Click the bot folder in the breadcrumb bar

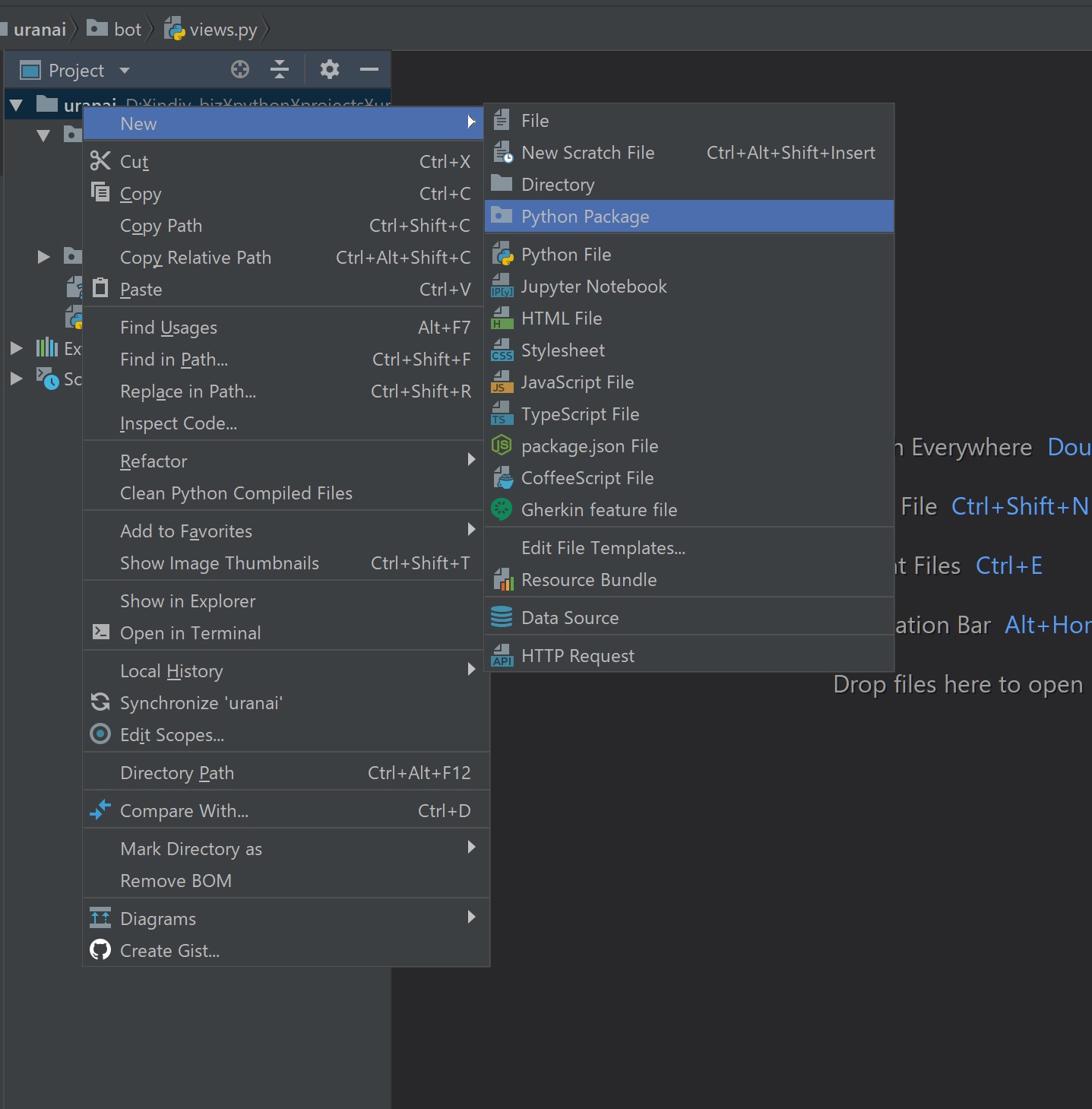[126, 29]
